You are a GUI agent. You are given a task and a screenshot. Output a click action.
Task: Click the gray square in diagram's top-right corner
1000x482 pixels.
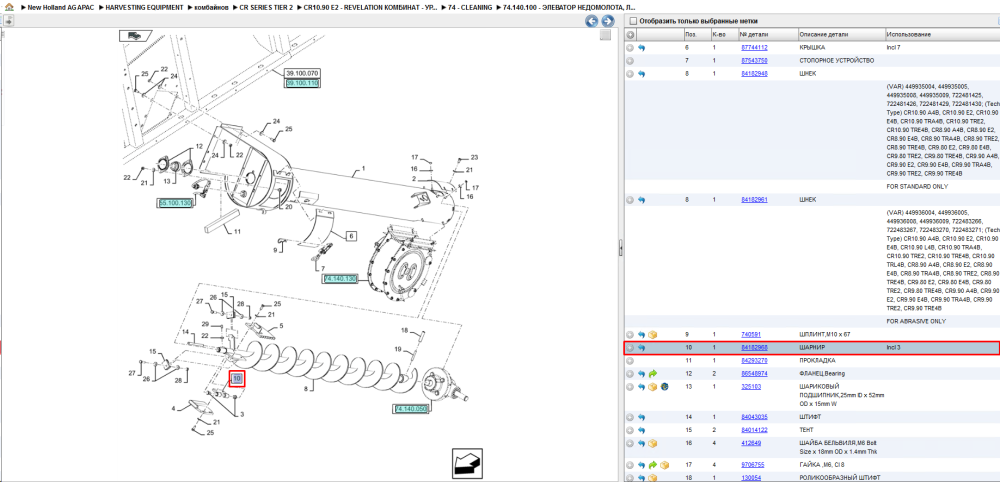click(606, 36)
